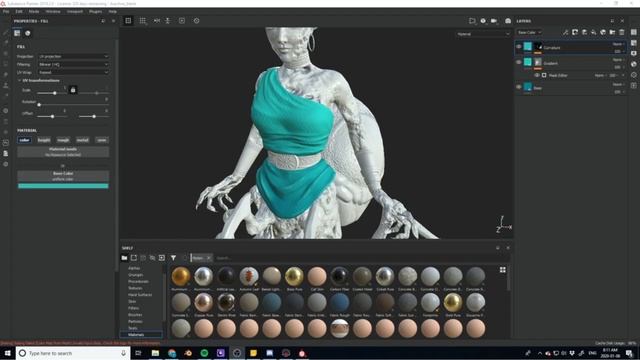Click the add folder icon in Layers toolbar
This screenshot has width=640, height=360.
click(612, 32)
